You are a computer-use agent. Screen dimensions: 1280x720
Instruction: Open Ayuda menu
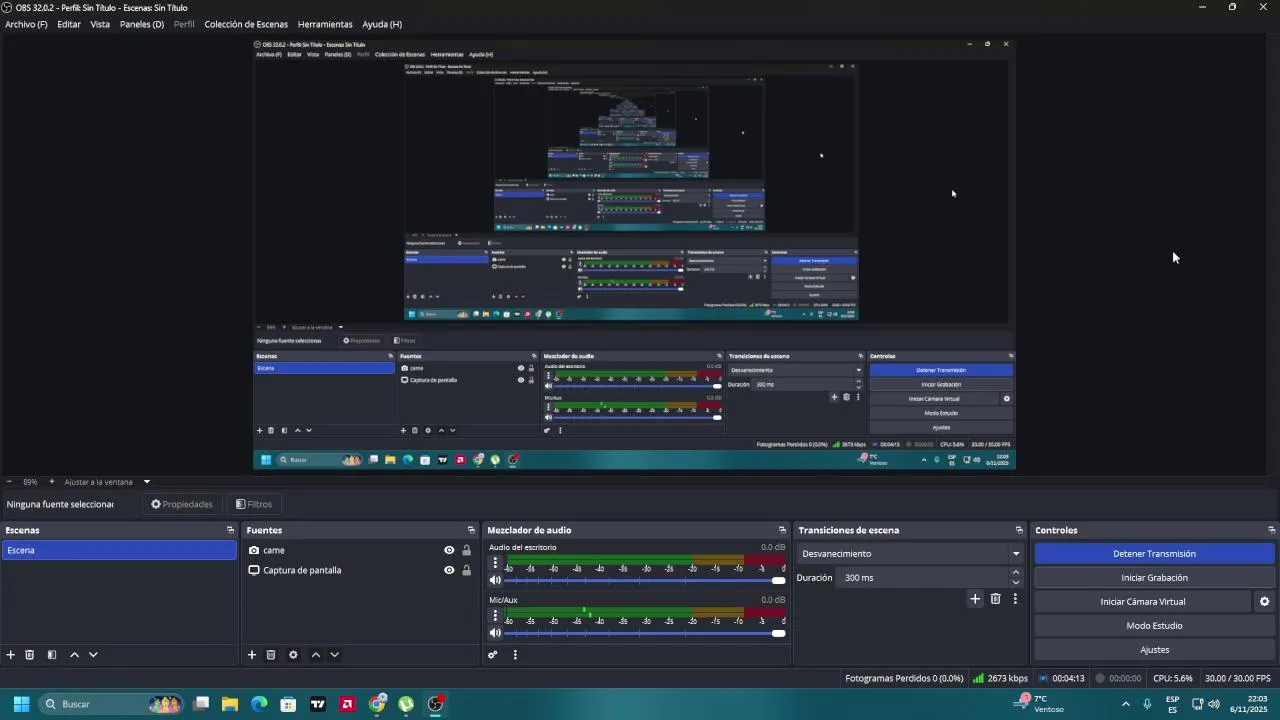[x=382, y=24]
